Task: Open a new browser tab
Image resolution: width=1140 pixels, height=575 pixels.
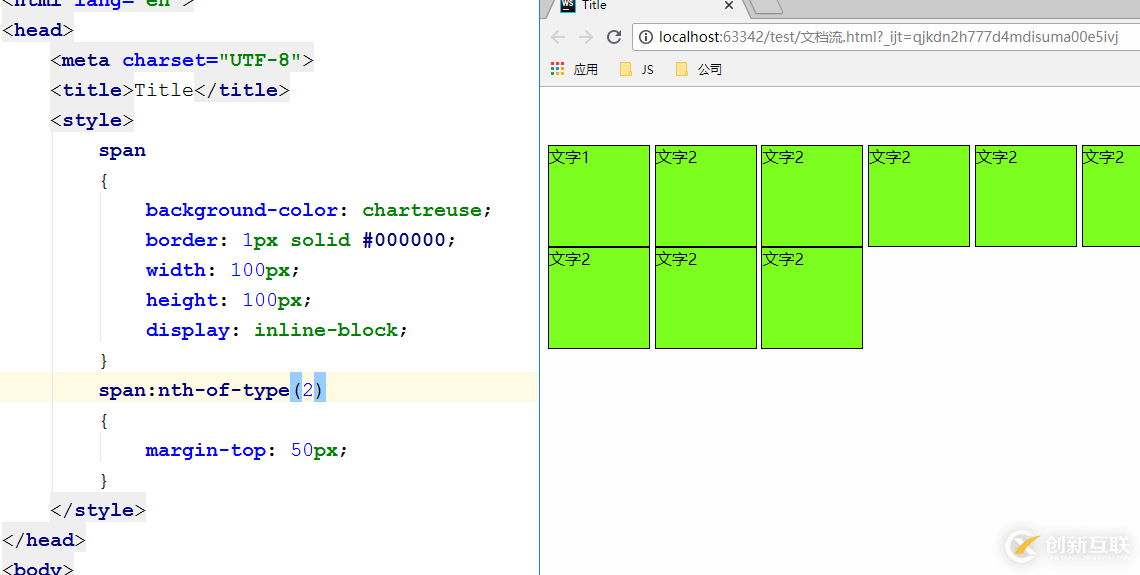Action: [765, 6]
